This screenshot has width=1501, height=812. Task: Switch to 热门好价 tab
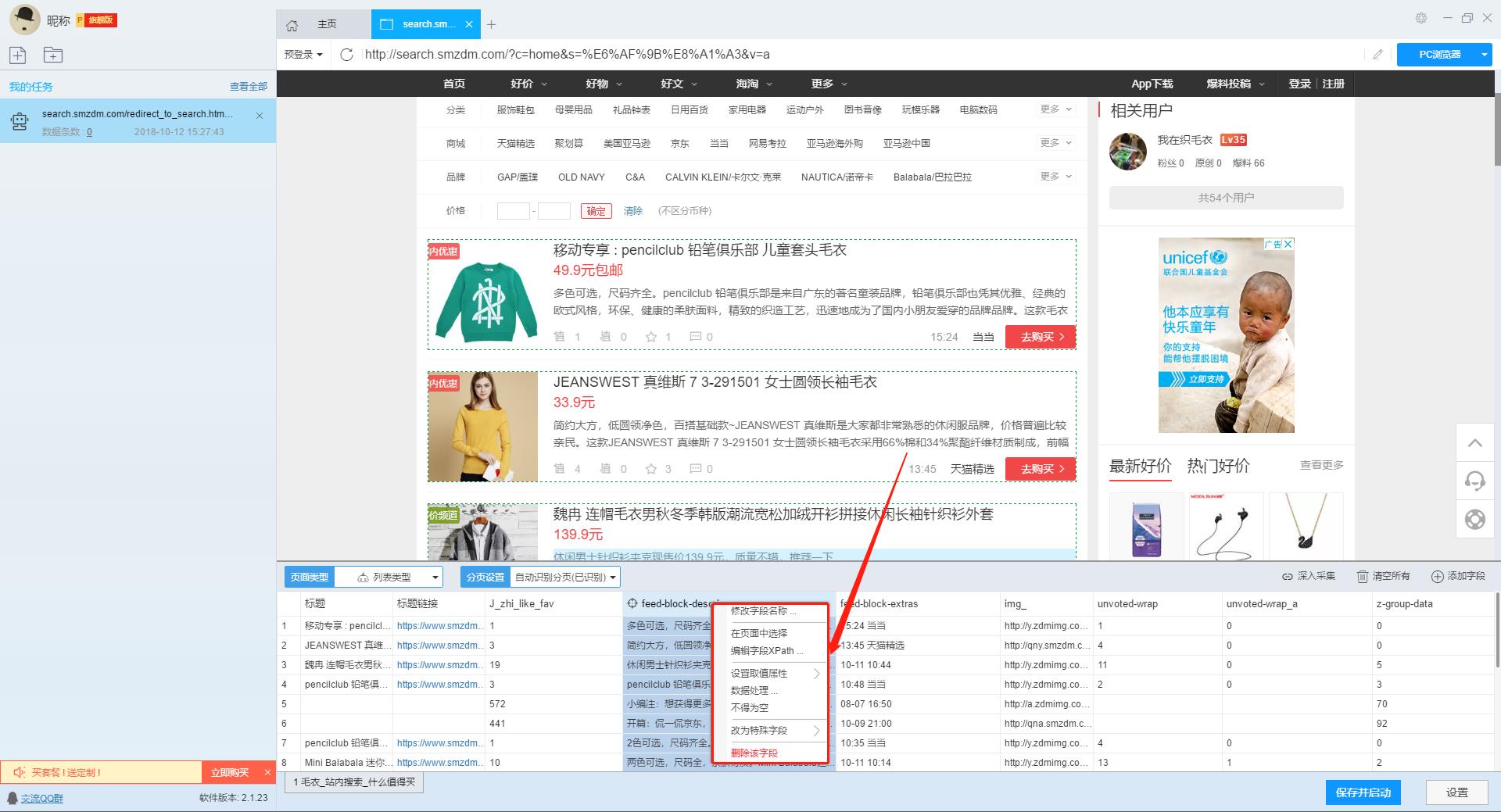pyautogui.click(x=1218, y=466)
